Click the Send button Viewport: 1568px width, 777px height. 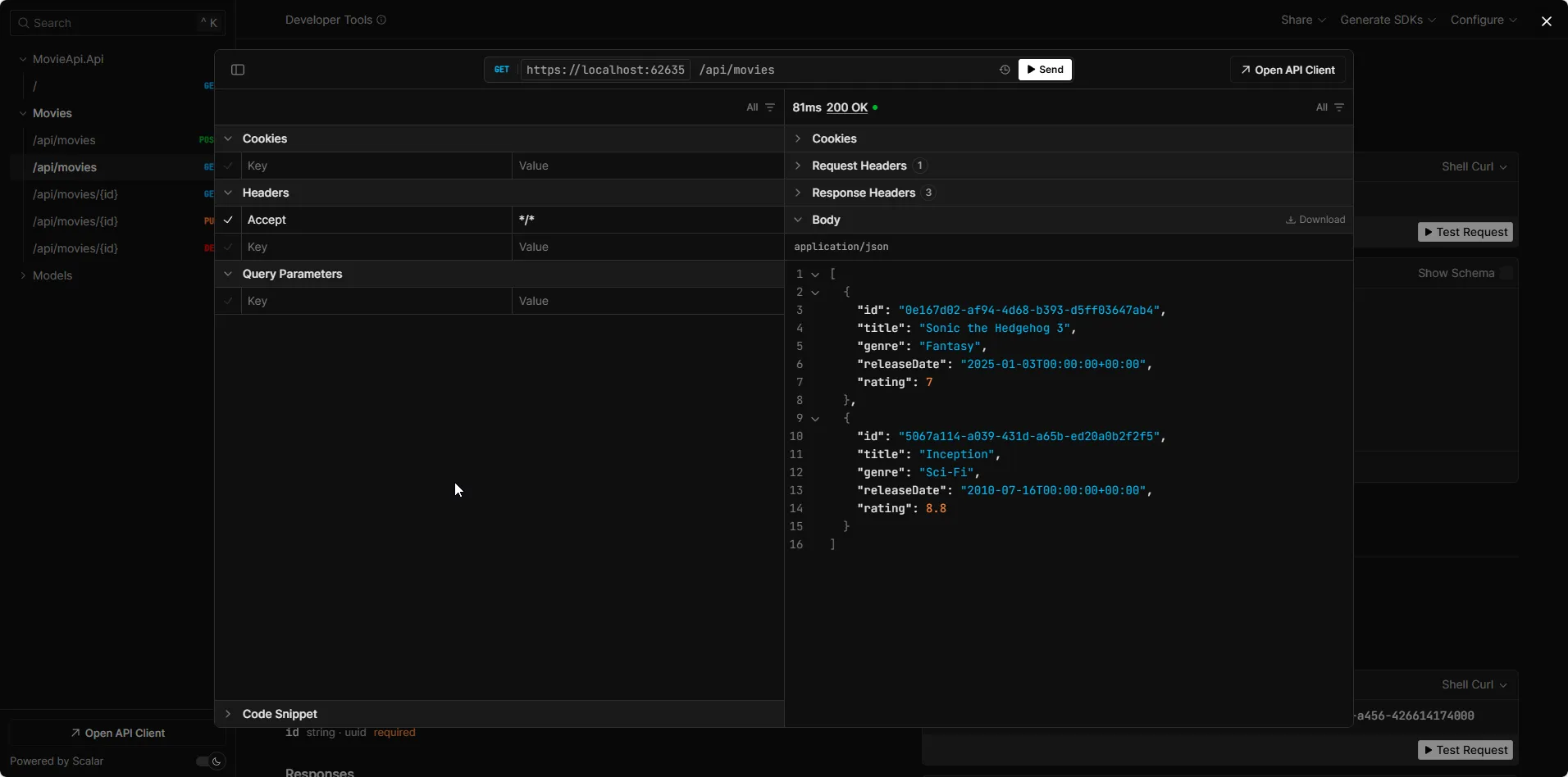(x=1045, y=70)
